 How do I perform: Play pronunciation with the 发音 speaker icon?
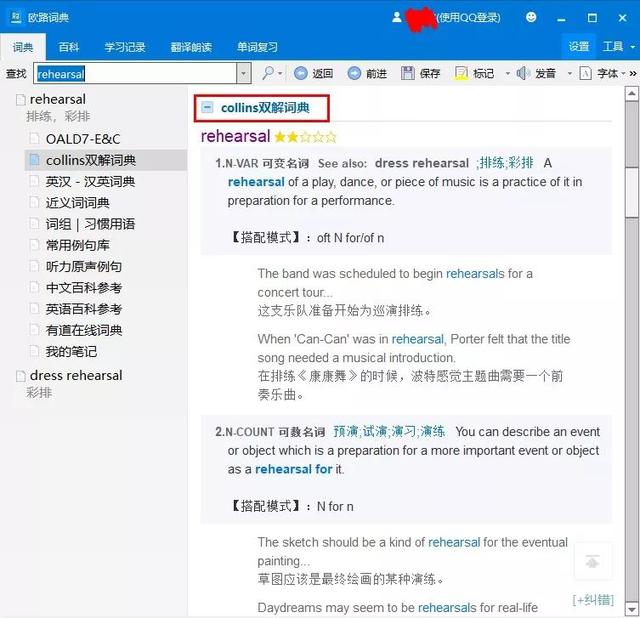tap(523, 73)
